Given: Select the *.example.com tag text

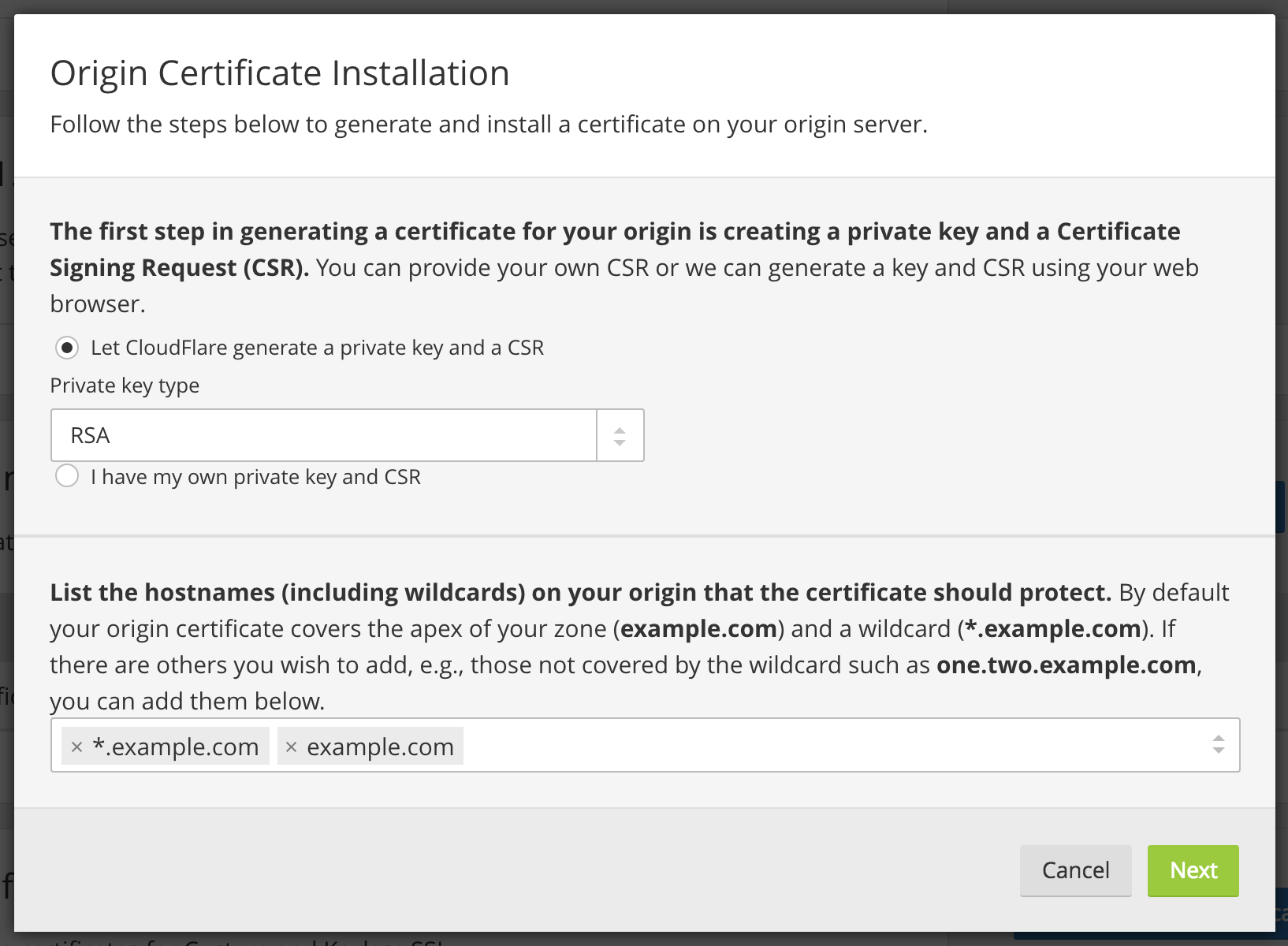Looking at the screenshot, I should [x=176, y=747].
